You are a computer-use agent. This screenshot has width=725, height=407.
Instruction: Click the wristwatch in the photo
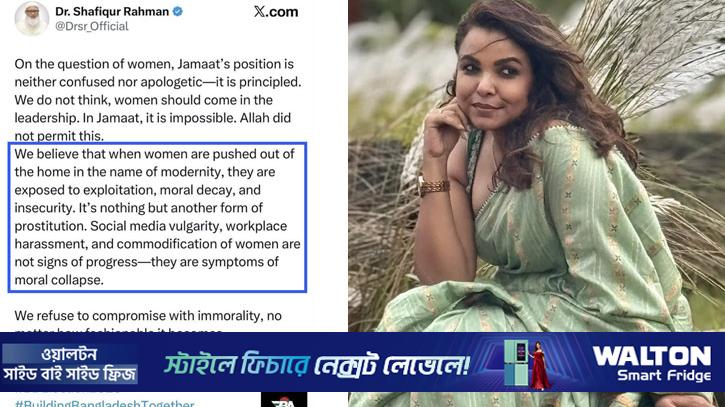click(433, 186)
